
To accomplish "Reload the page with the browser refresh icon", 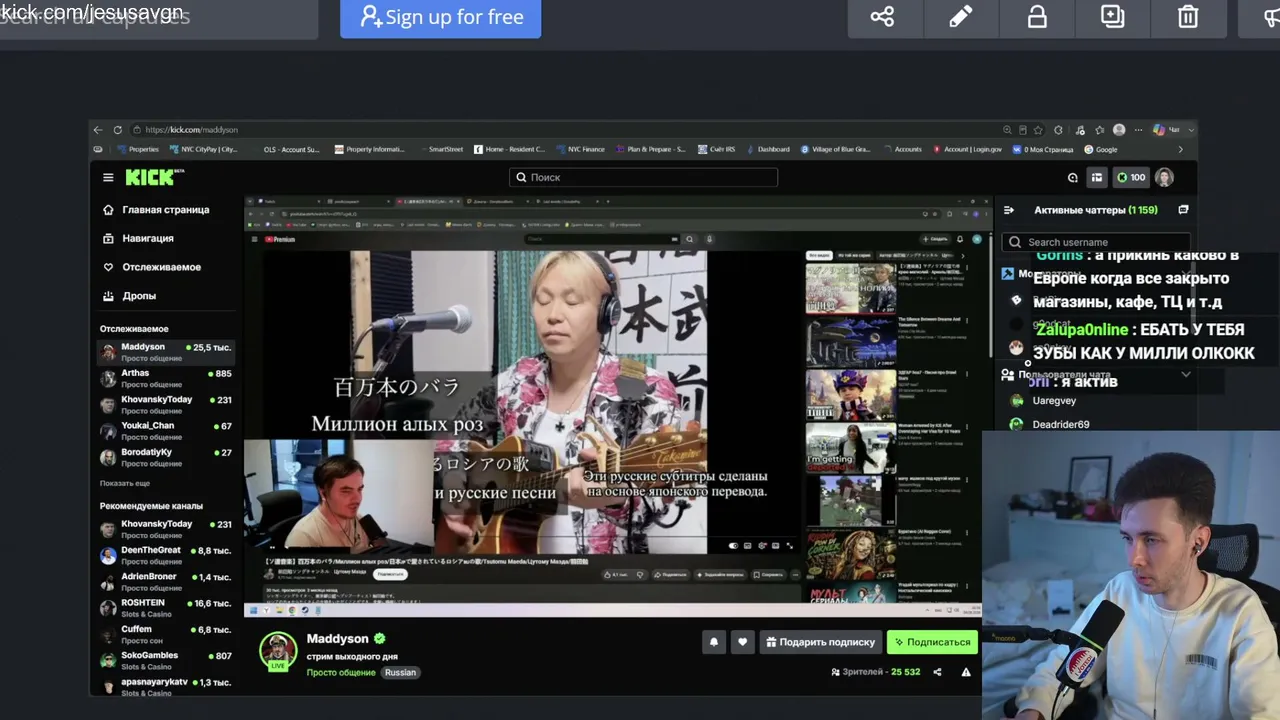I will 117,130.
